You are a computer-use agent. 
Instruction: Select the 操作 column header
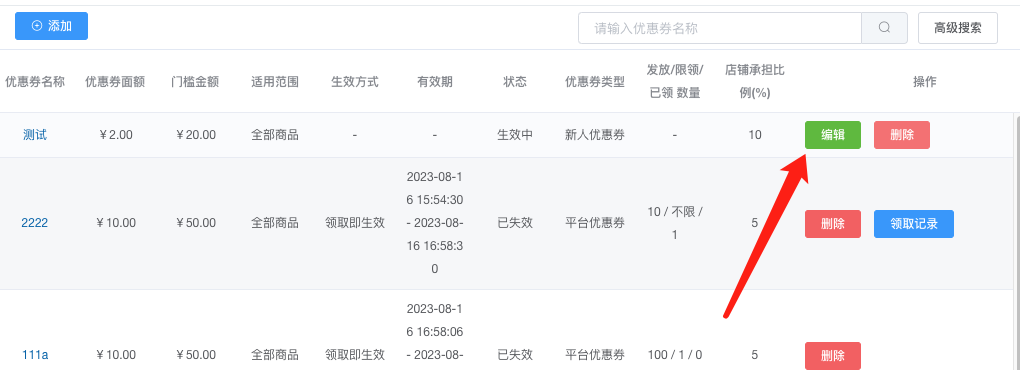coord(924,82)
